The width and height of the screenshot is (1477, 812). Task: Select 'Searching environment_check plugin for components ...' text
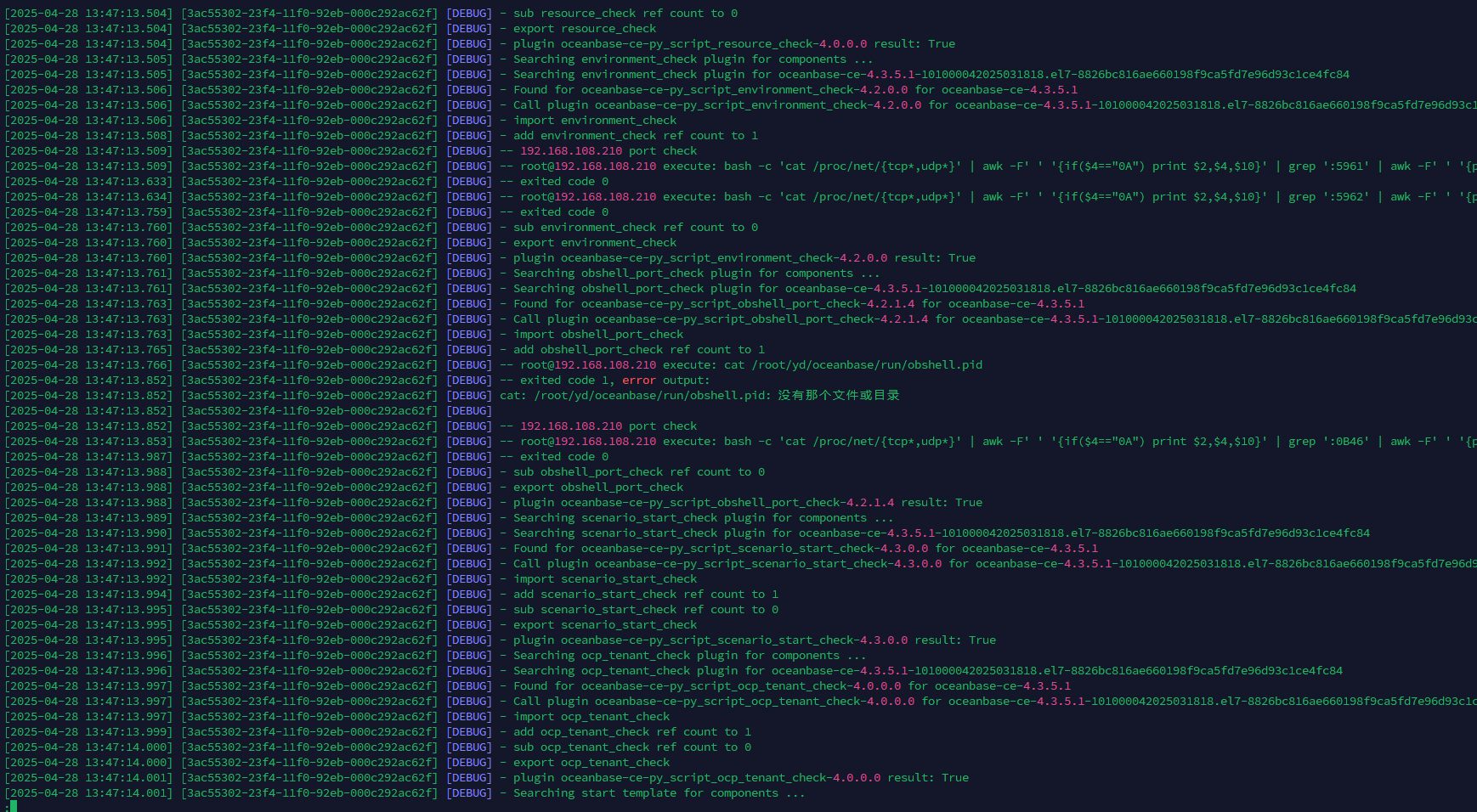coord(693,59)
